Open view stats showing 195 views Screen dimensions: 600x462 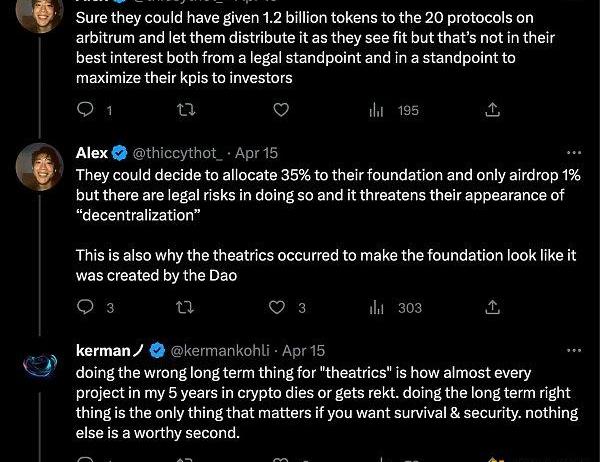tap(377, 110)
